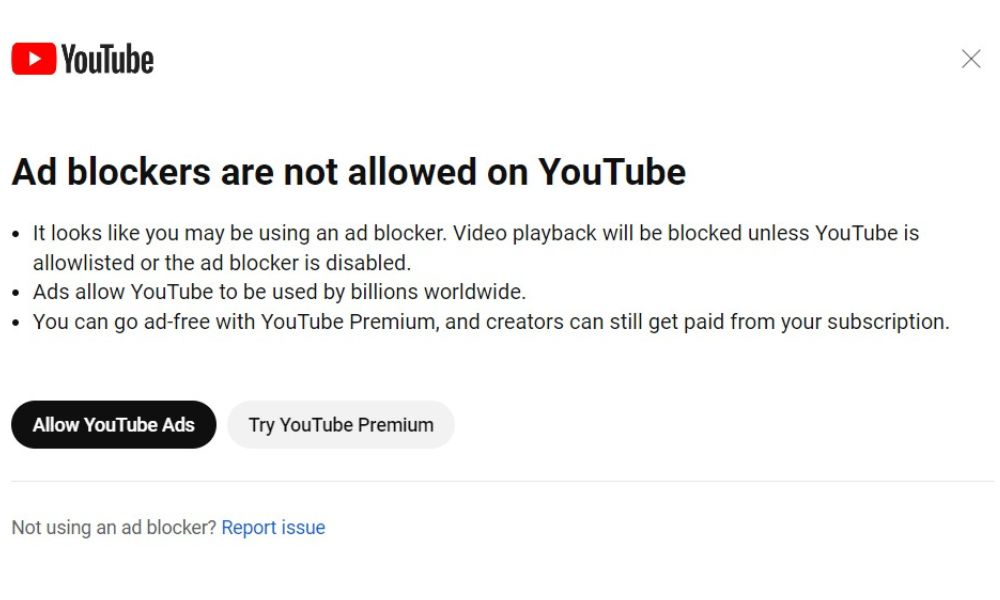Click the Not using an ad blocker text
This screenshot has width=1000, height=600.
click(x=110, y=527)
